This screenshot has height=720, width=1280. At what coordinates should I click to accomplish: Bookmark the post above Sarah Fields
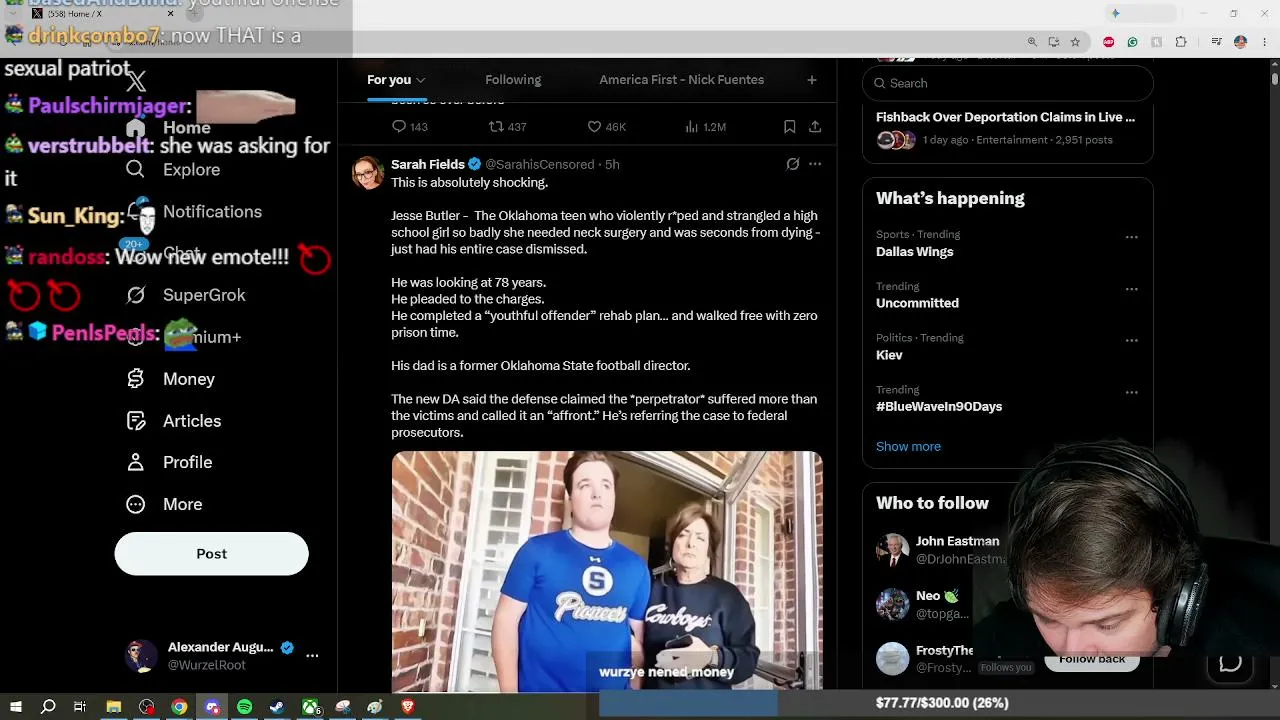click(x=789, y=127)
